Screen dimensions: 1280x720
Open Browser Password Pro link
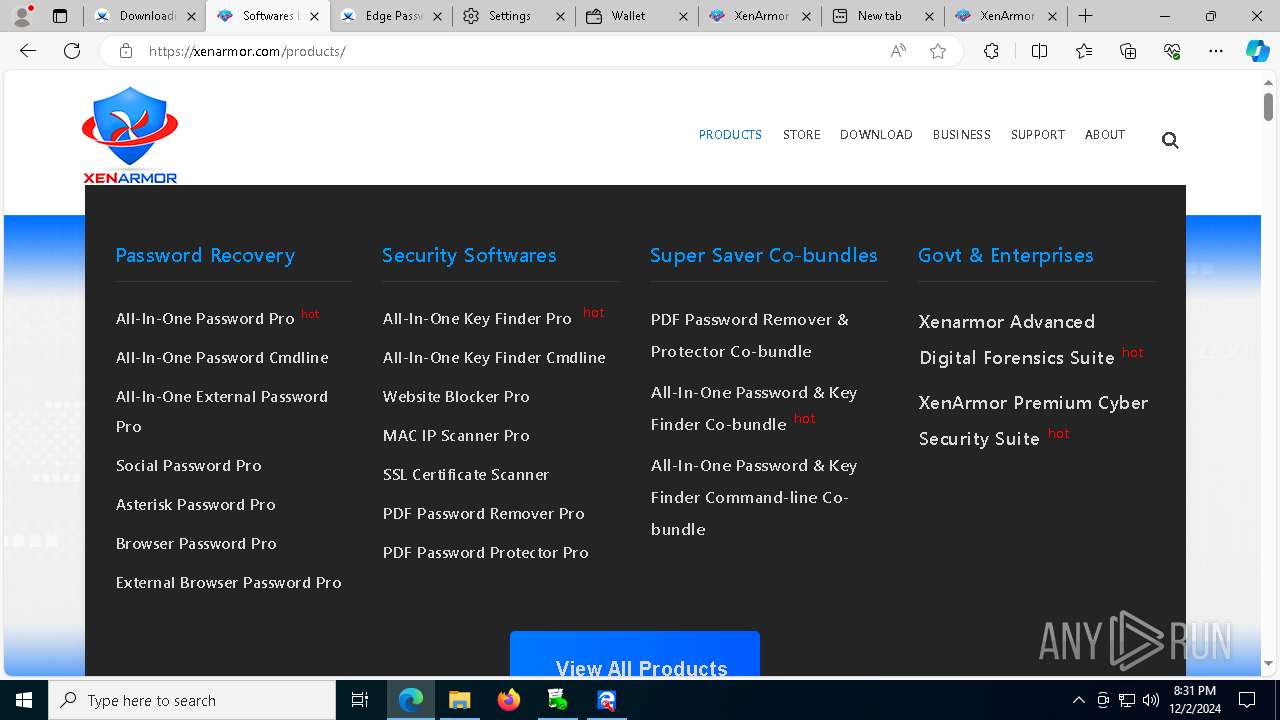point(196,544)
